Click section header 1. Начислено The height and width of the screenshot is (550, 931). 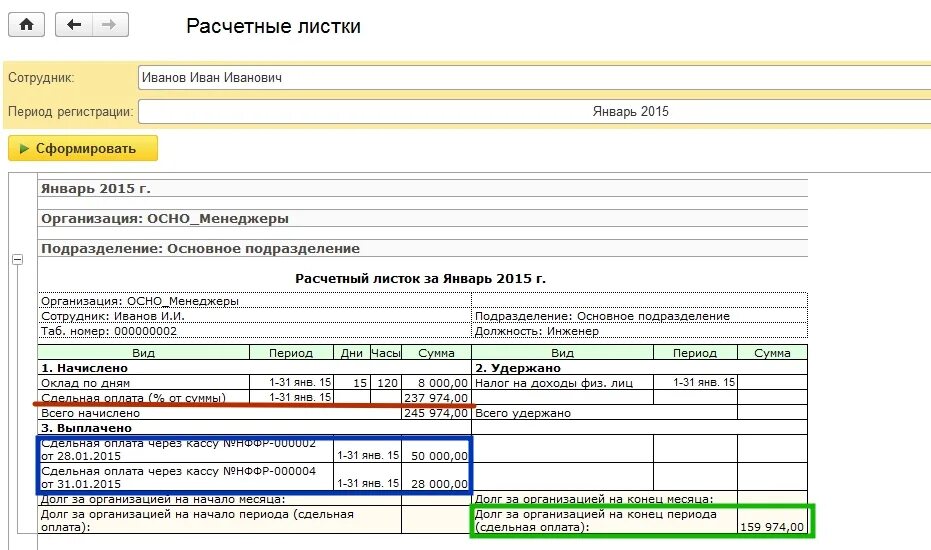pos(255,368)
